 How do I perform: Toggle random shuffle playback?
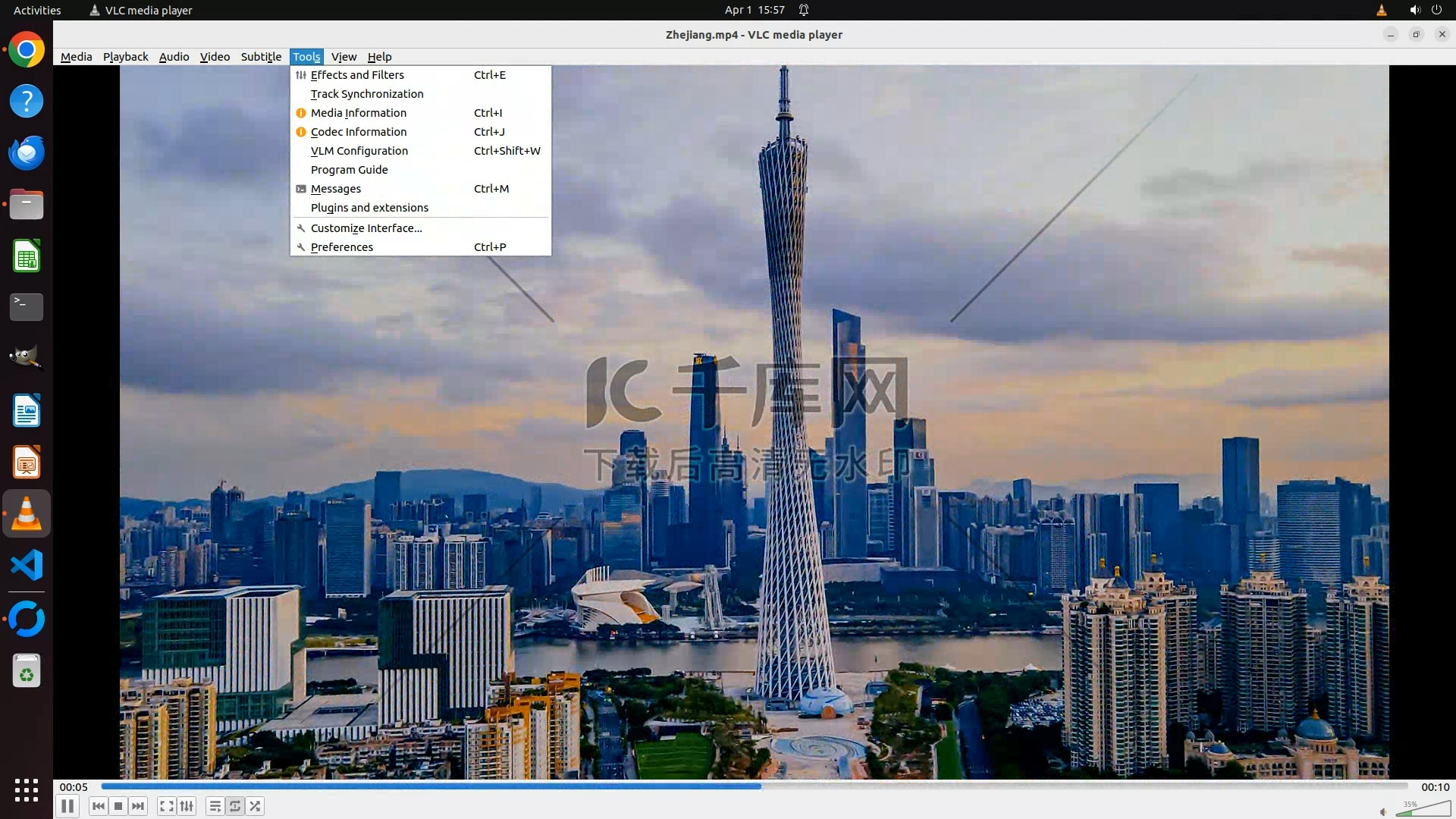click(x=256, y=806)
